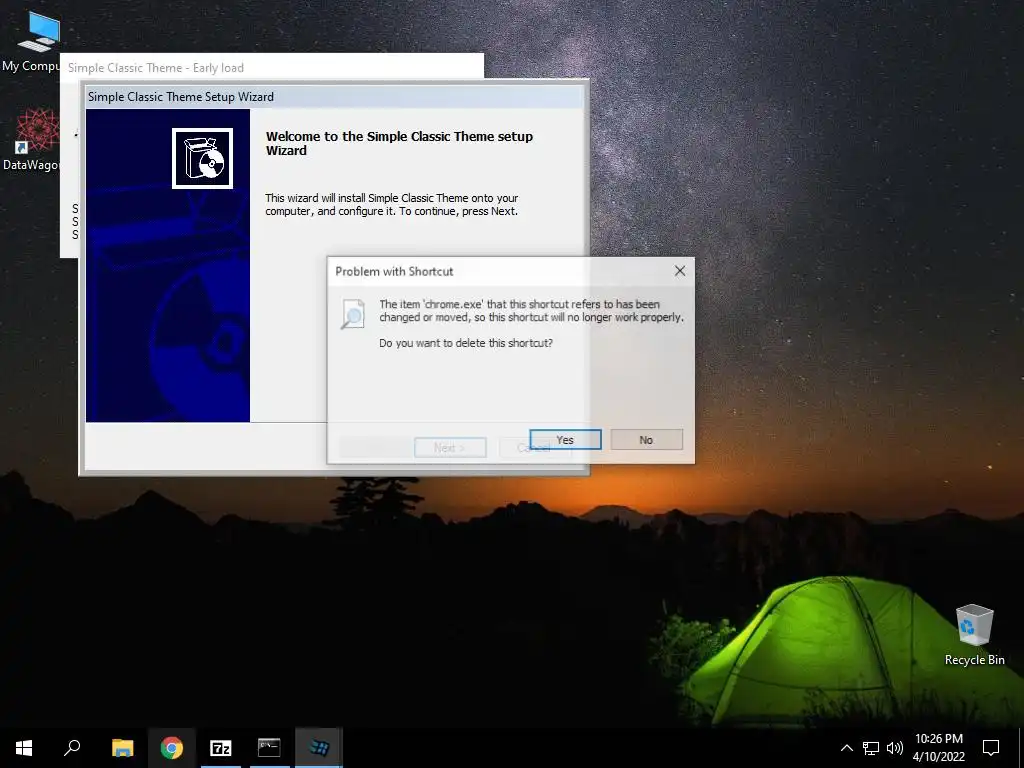Select Simple Classic Theme taskbar icon
1024x768 pixels.
[x=319, y=748]
